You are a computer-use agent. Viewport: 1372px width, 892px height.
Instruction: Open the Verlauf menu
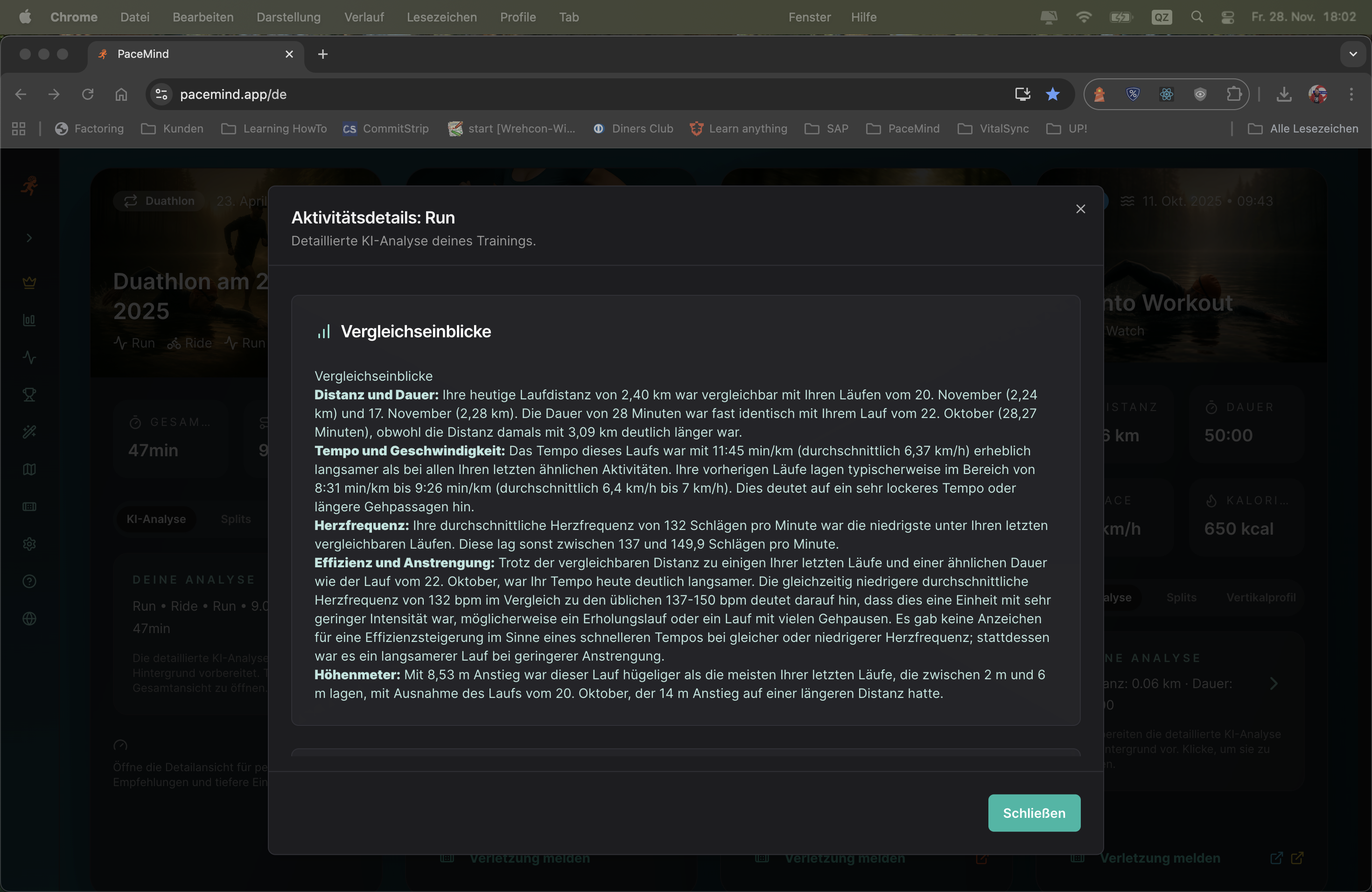click(364, 17)
